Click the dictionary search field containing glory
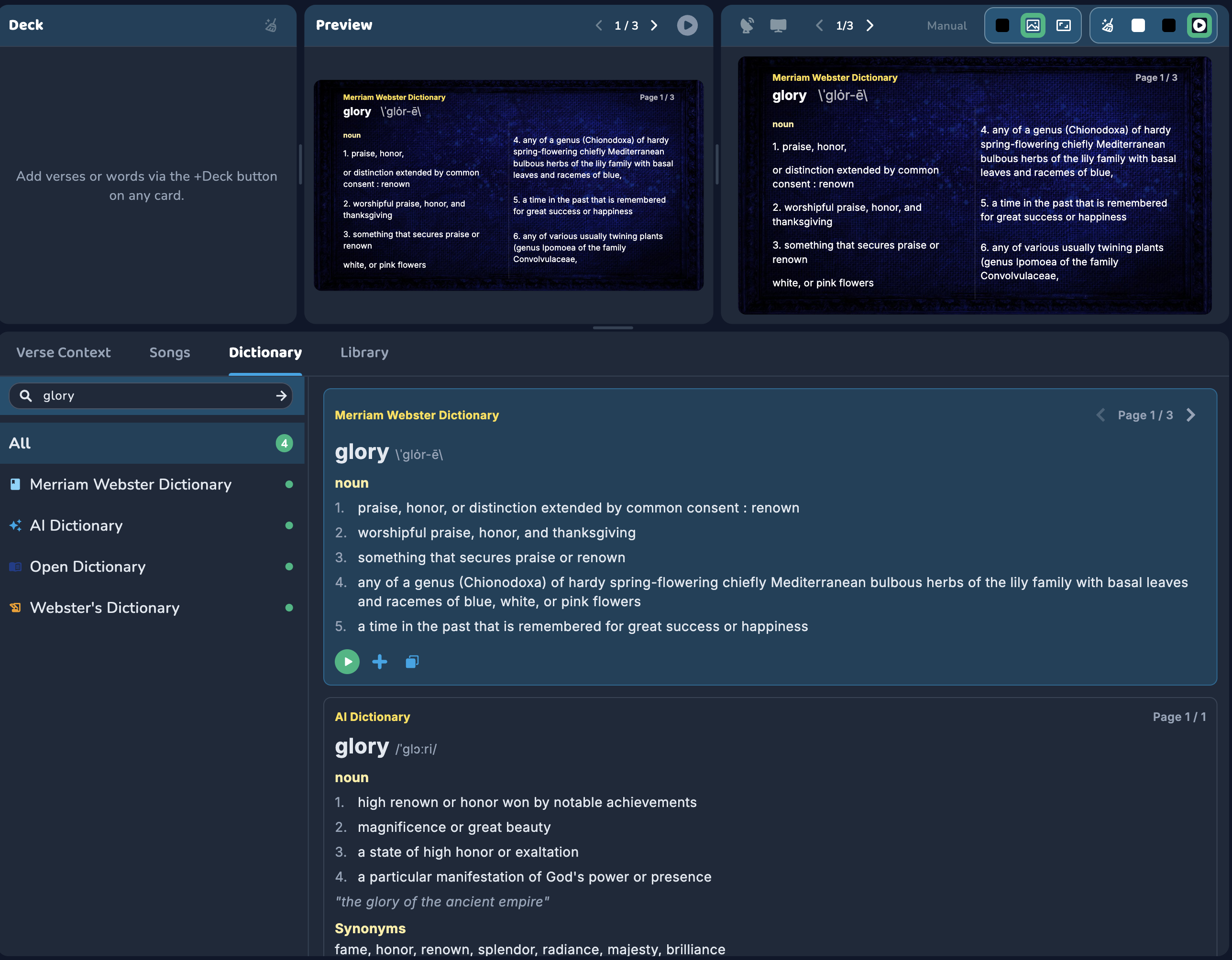The image size is (1232, 960). 151,396
